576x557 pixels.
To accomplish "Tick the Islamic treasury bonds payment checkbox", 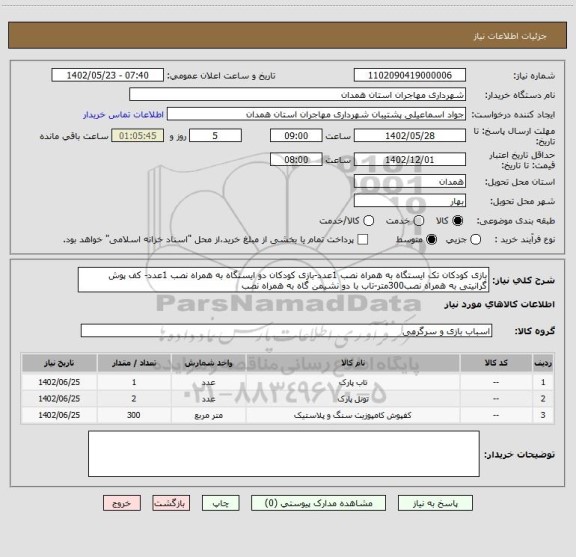I will pyautogui.click(x=363, y=240).
